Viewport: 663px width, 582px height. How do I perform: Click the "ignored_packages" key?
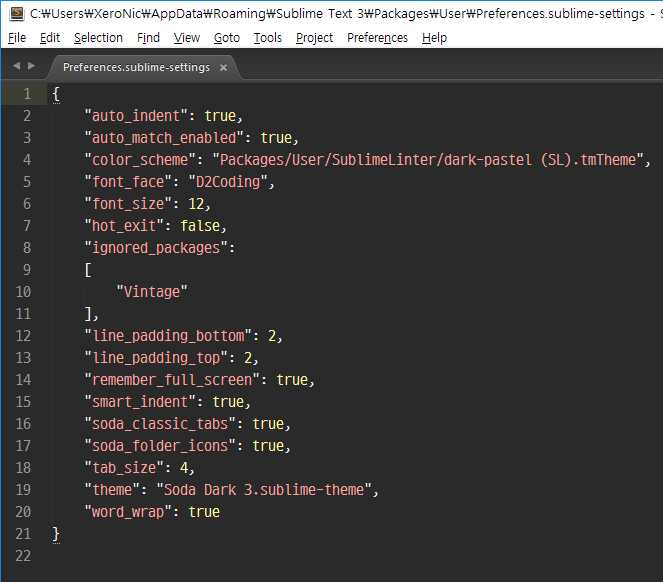coord(156,248)
